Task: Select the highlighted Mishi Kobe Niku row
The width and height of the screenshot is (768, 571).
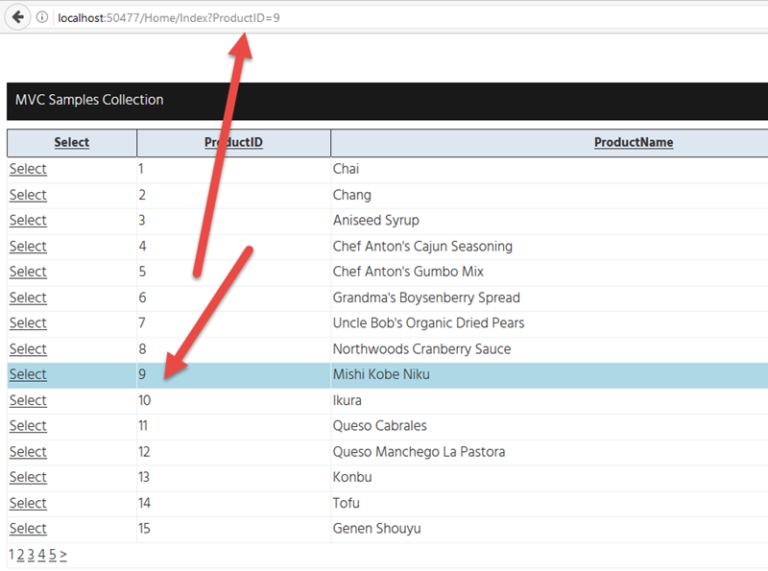Action: pyautogui.click(x=28, y=375)
